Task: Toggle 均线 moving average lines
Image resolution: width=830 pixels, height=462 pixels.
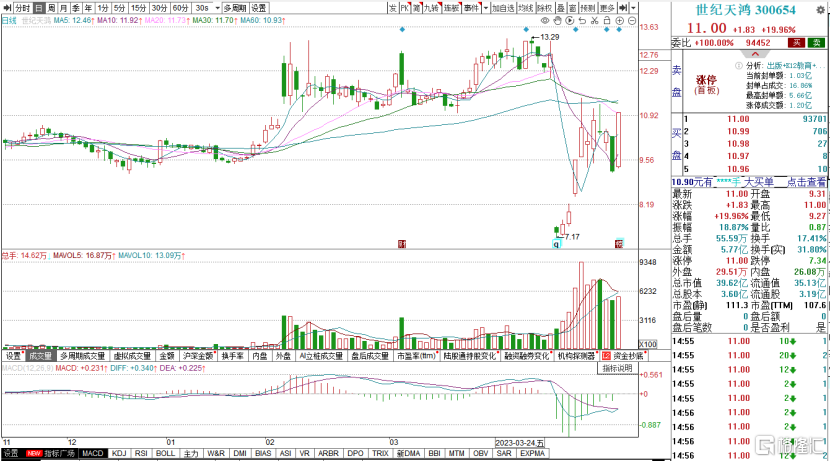Action: pyautogui.click(x=526, y=8)
